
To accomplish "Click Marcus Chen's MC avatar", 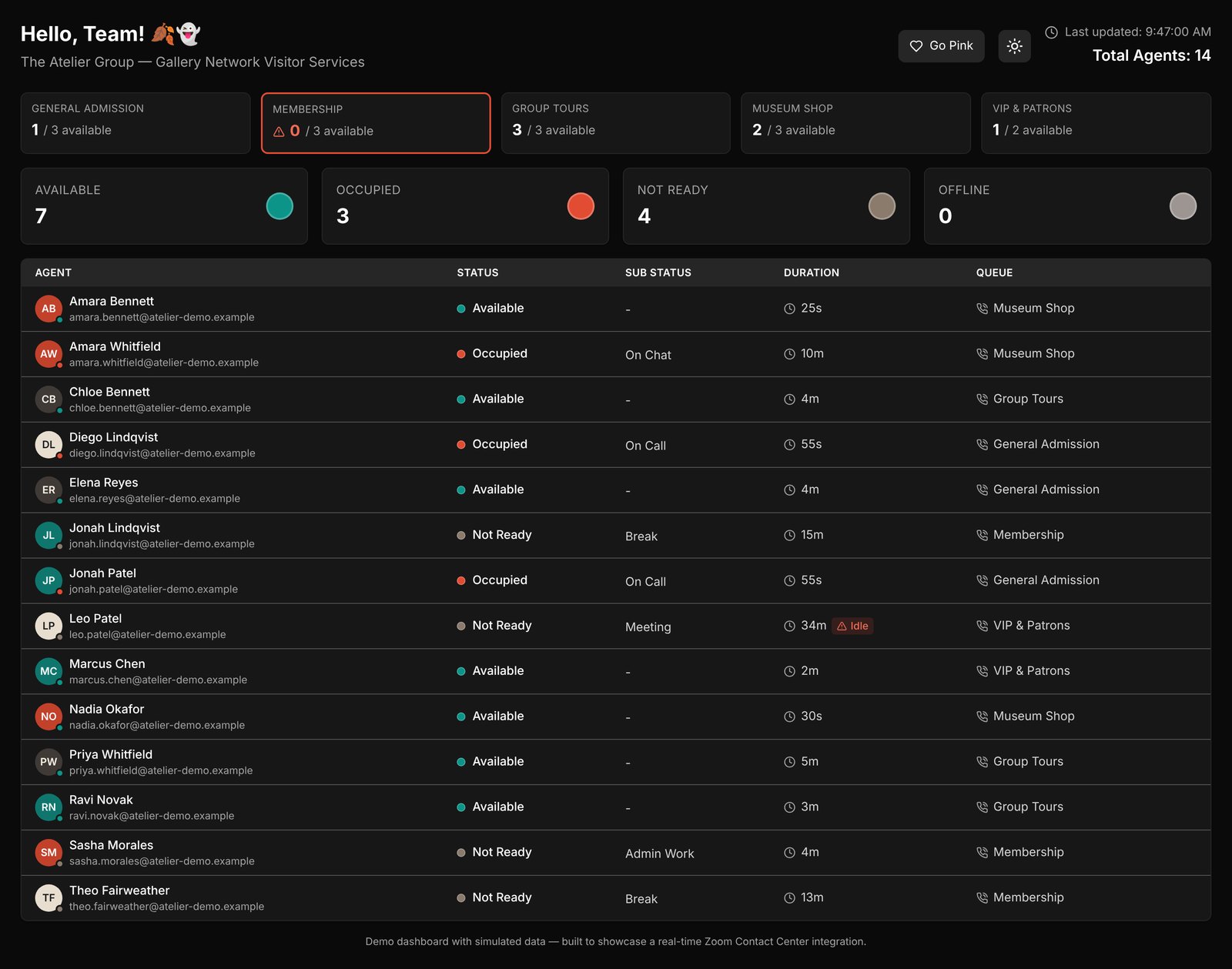I will (49, 671).
